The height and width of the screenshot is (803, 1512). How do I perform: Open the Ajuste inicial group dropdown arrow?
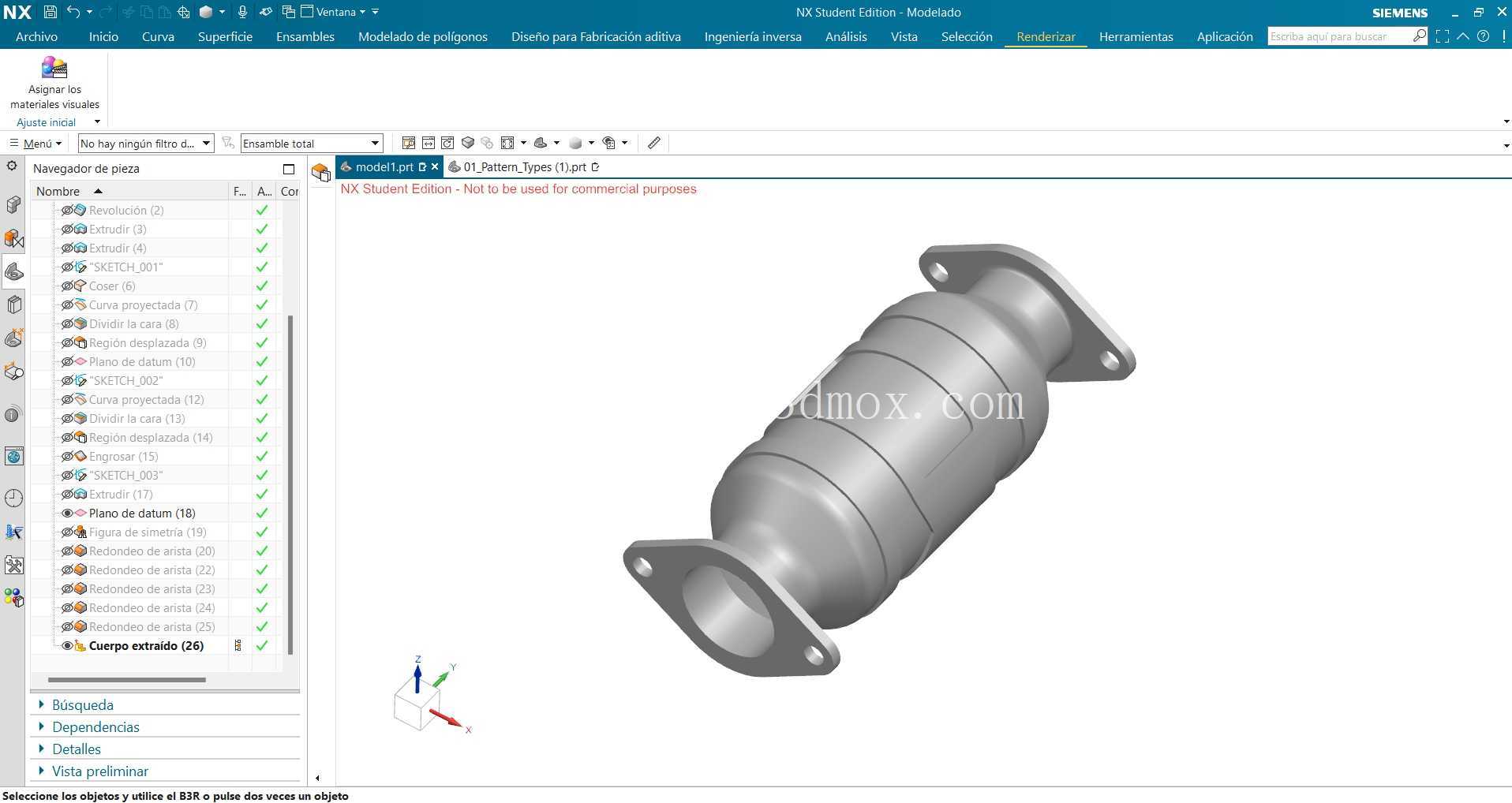click(x=97, y=121)
